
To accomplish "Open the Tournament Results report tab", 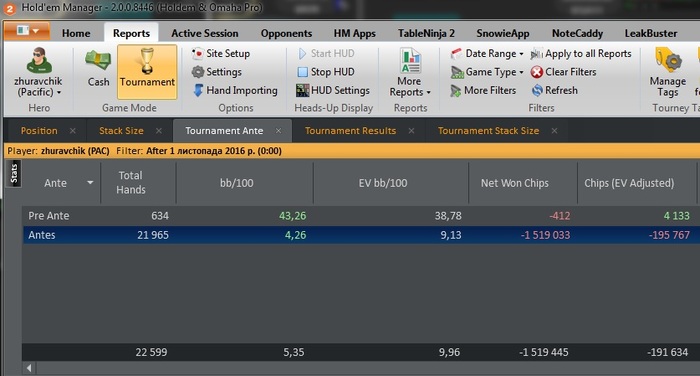I will (350, 131).
